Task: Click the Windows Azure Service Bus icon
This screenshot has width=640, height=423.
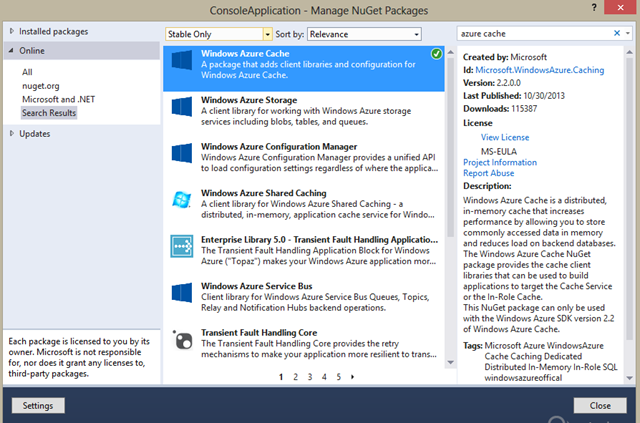Action: click(182, 293)
